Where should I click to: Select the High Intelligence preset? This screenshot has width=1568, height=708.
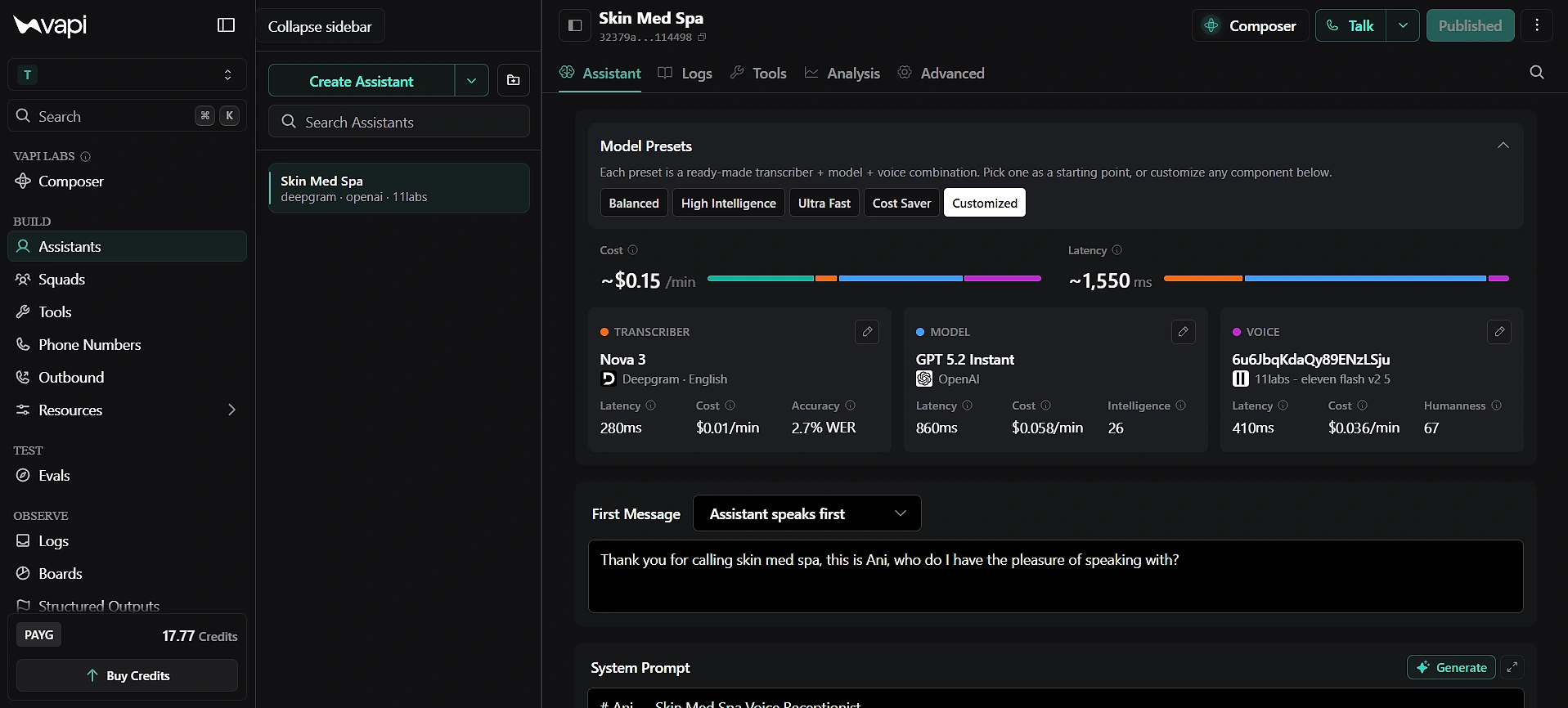[729, 203]
